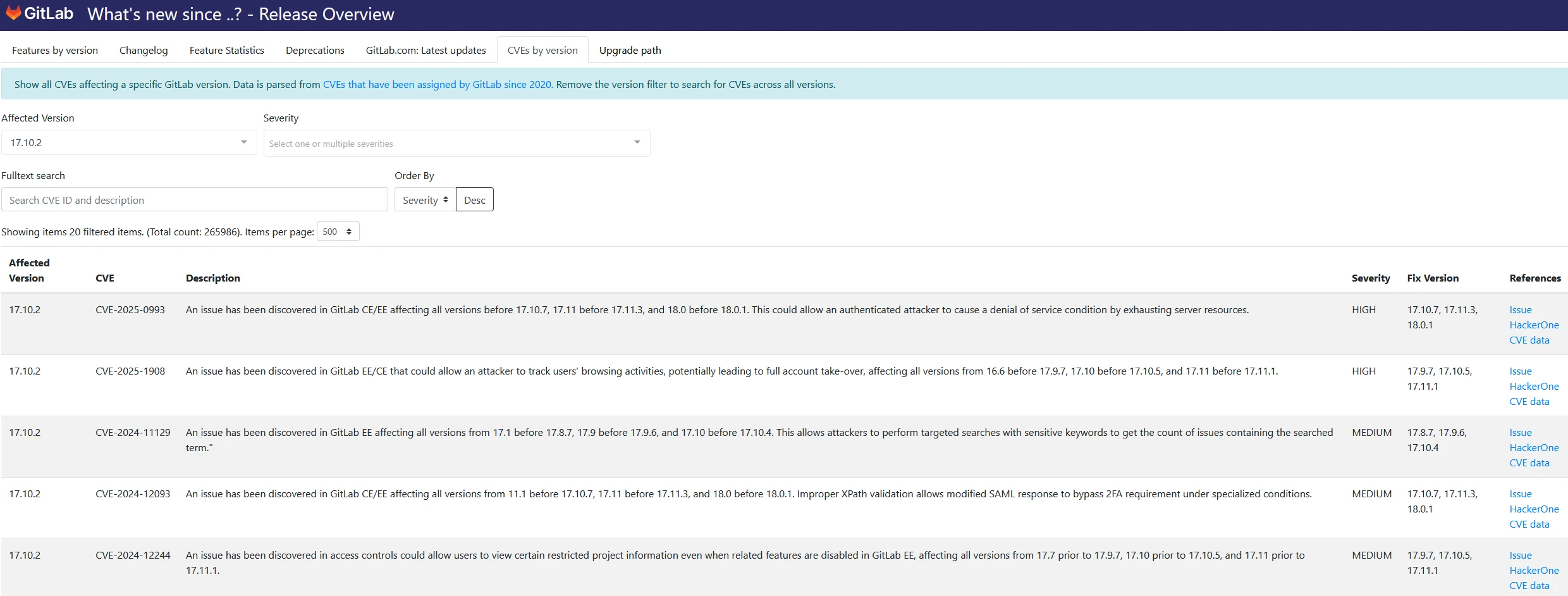Click the items per page stepper arrows
This screenshot has height=596, width=1568.
349,231
